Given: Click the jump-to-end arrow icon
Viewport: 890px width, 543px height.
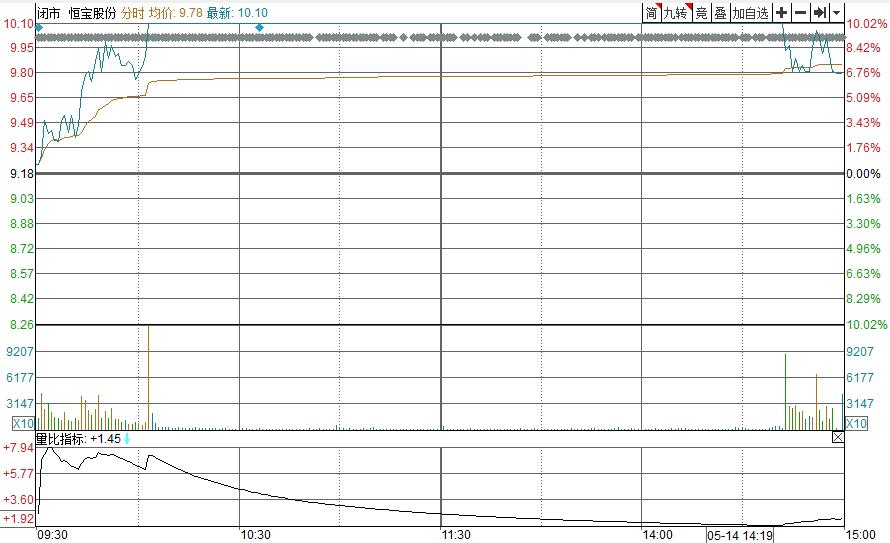Looking at the screenshot, I should 820,12.
